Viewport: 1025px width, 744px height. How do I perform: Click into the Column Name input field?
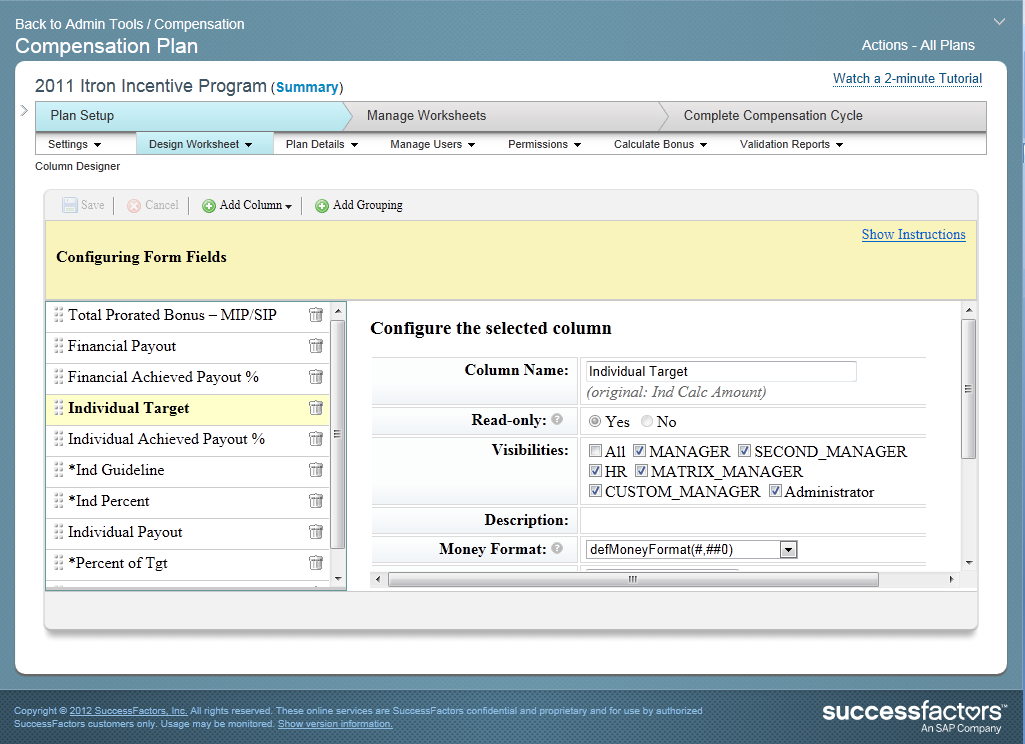tap(721, 371)
